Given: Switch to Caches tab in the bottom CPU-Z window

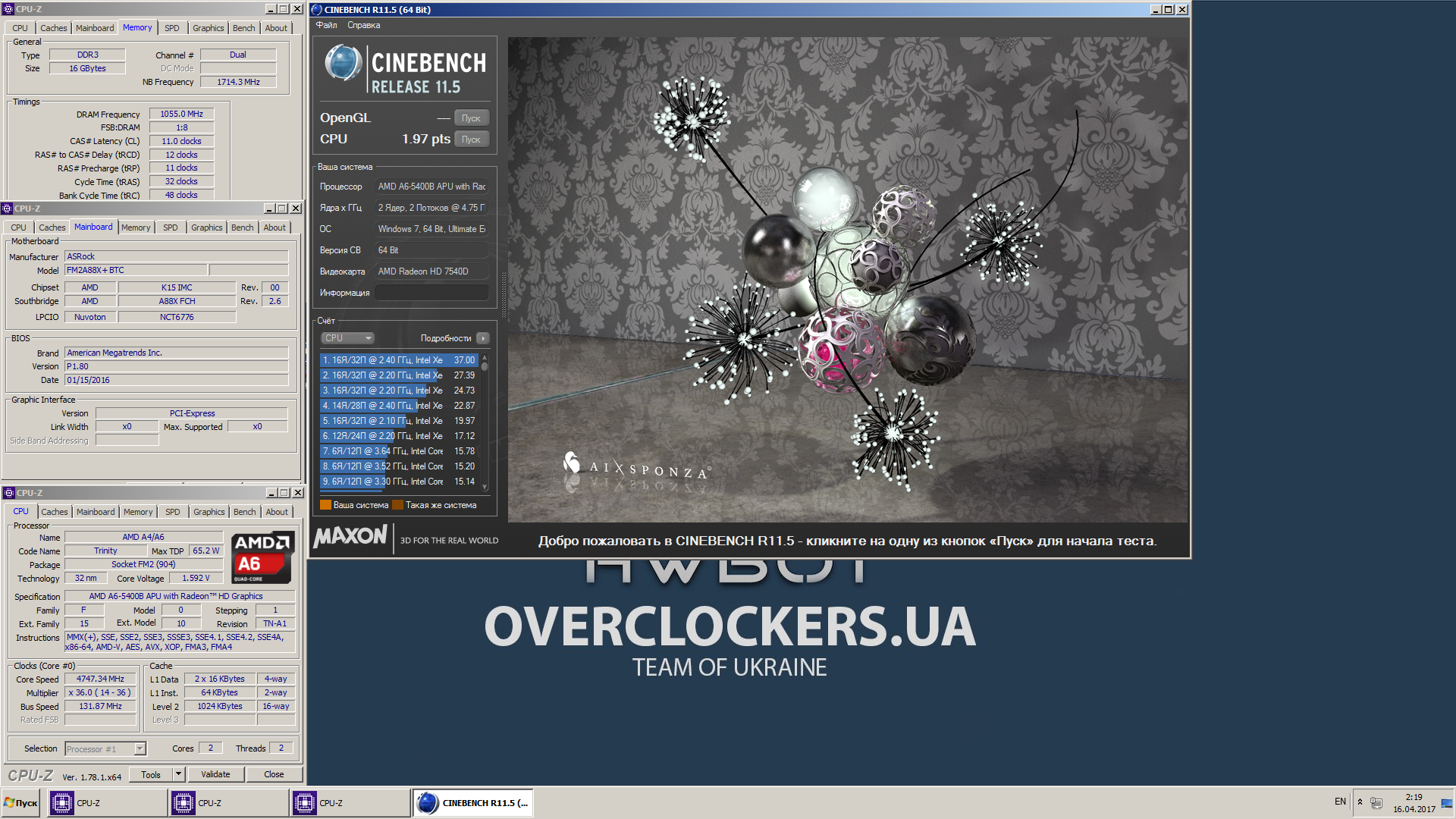Looking at the screenshot, I should tap(55, 512).
